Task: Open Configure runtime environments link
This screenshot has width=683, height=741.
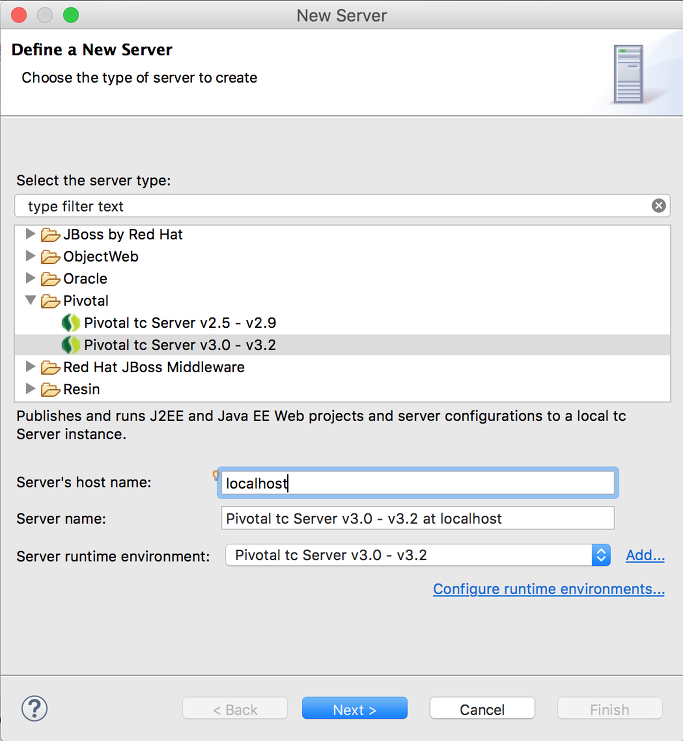Action: coord(549,589)
